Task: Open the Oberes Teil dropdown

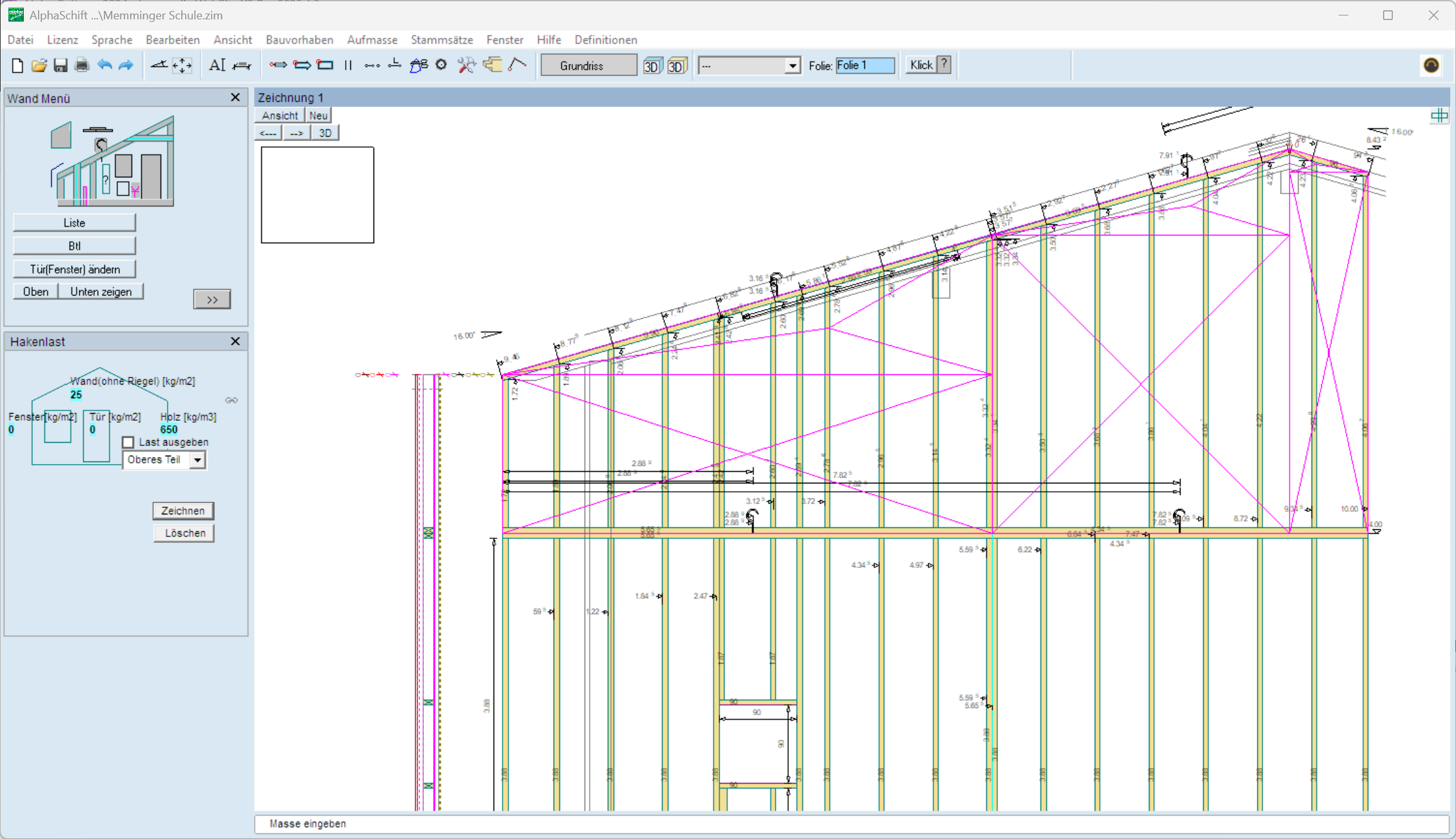Action: [197, 460]
